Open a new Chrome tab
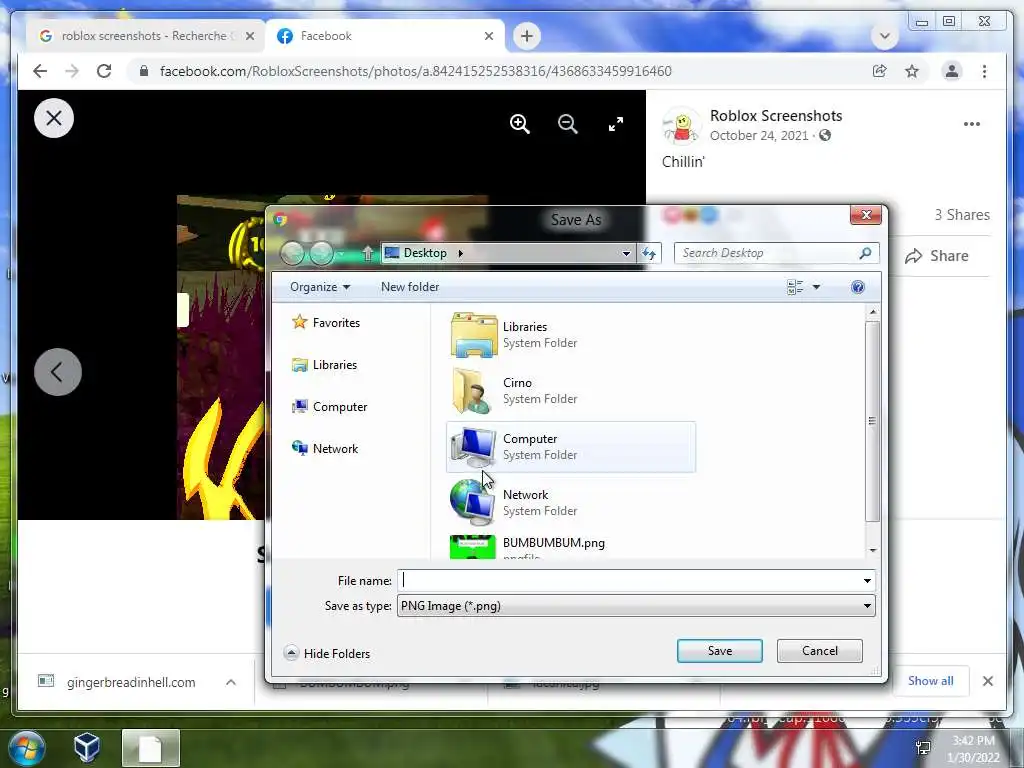Image resolution: width=1024 pixels, height=768 pixels. [x=527, y=36]
